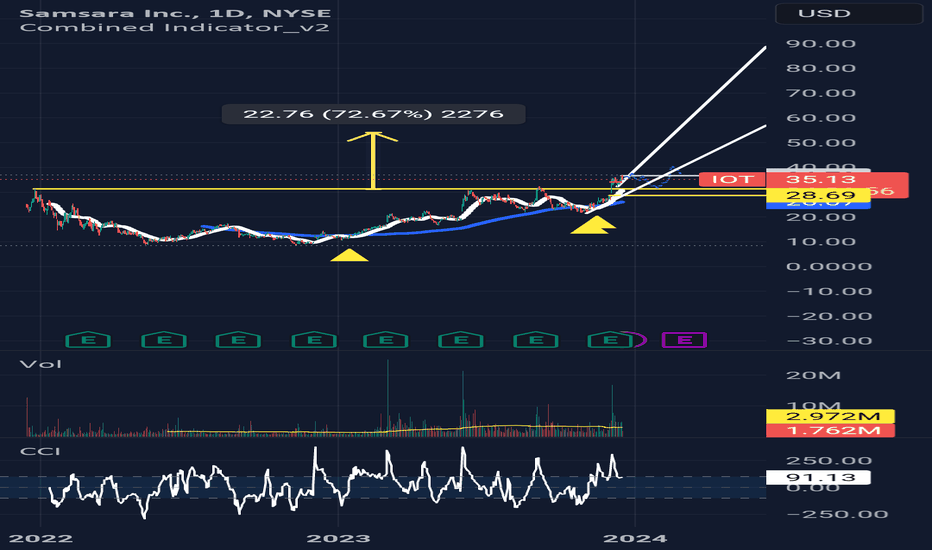Click the green earnings E marker next to the purple one
This screenshot has height=550, width=932.
(610, 340)
